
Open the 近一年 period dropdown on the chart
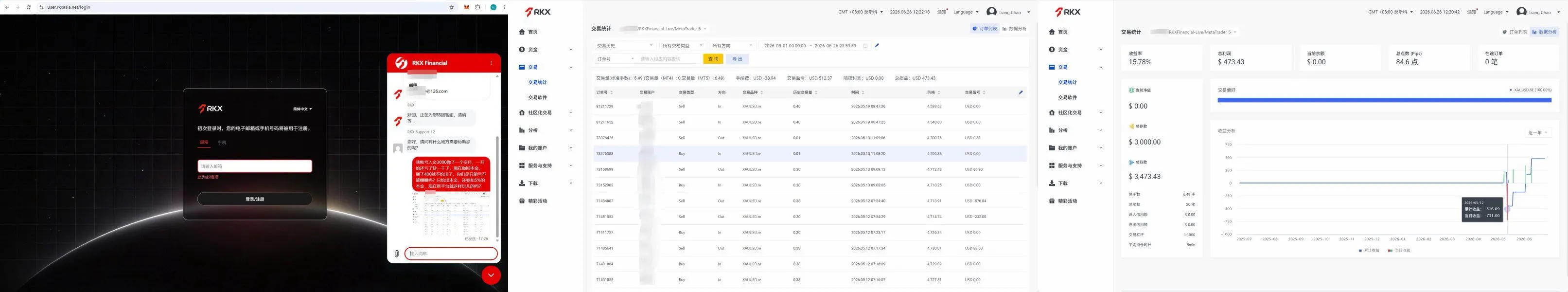point(1537,133)
